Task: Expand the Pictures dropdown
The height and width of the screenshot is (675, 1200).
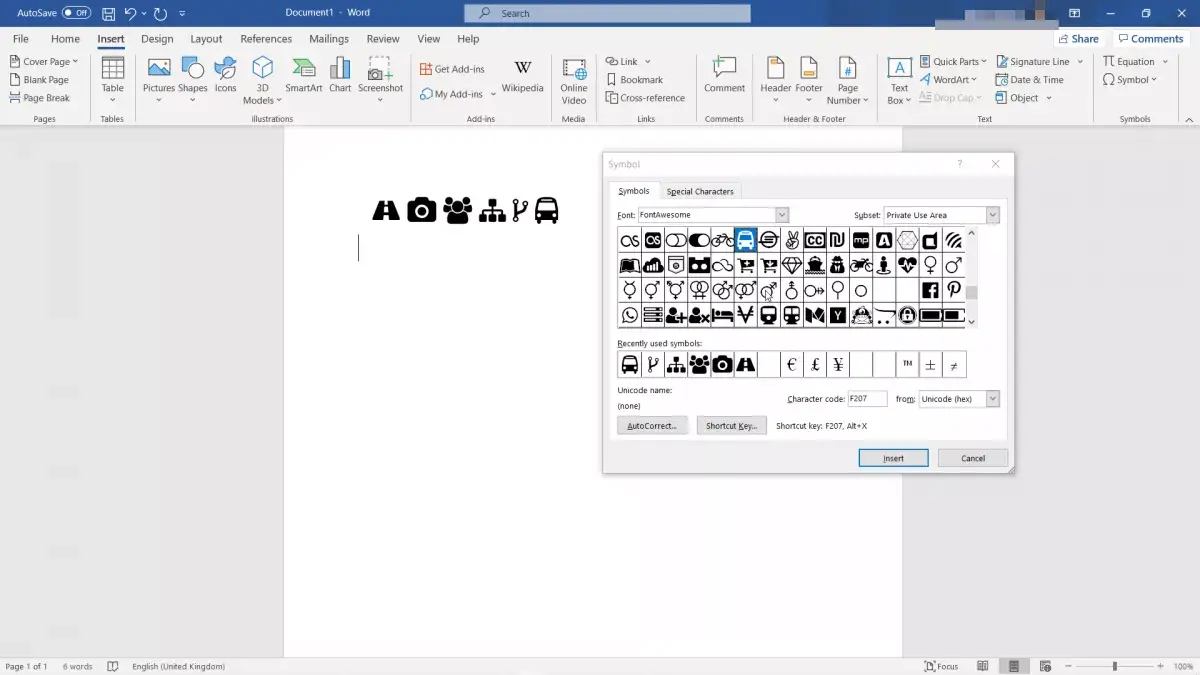Action: (159, 100)
